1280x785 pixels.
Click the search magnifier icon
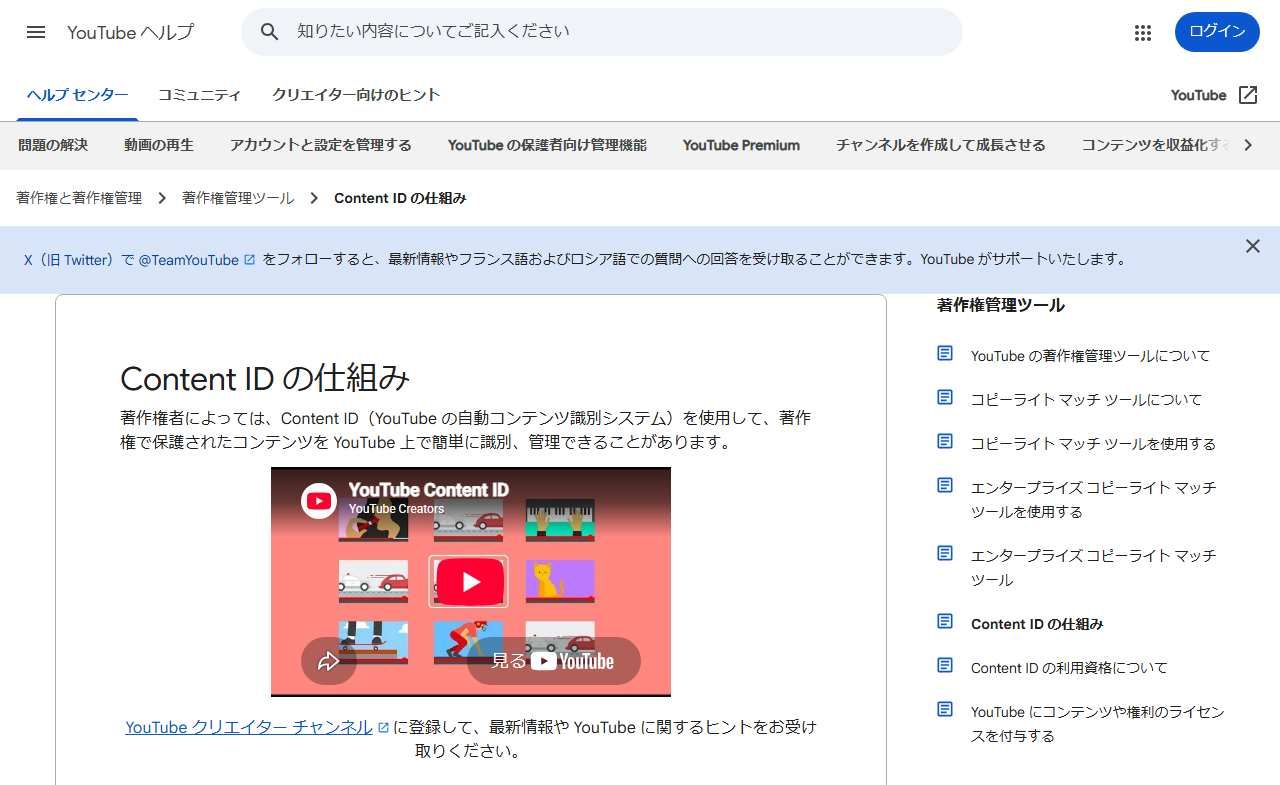(269, 32)
